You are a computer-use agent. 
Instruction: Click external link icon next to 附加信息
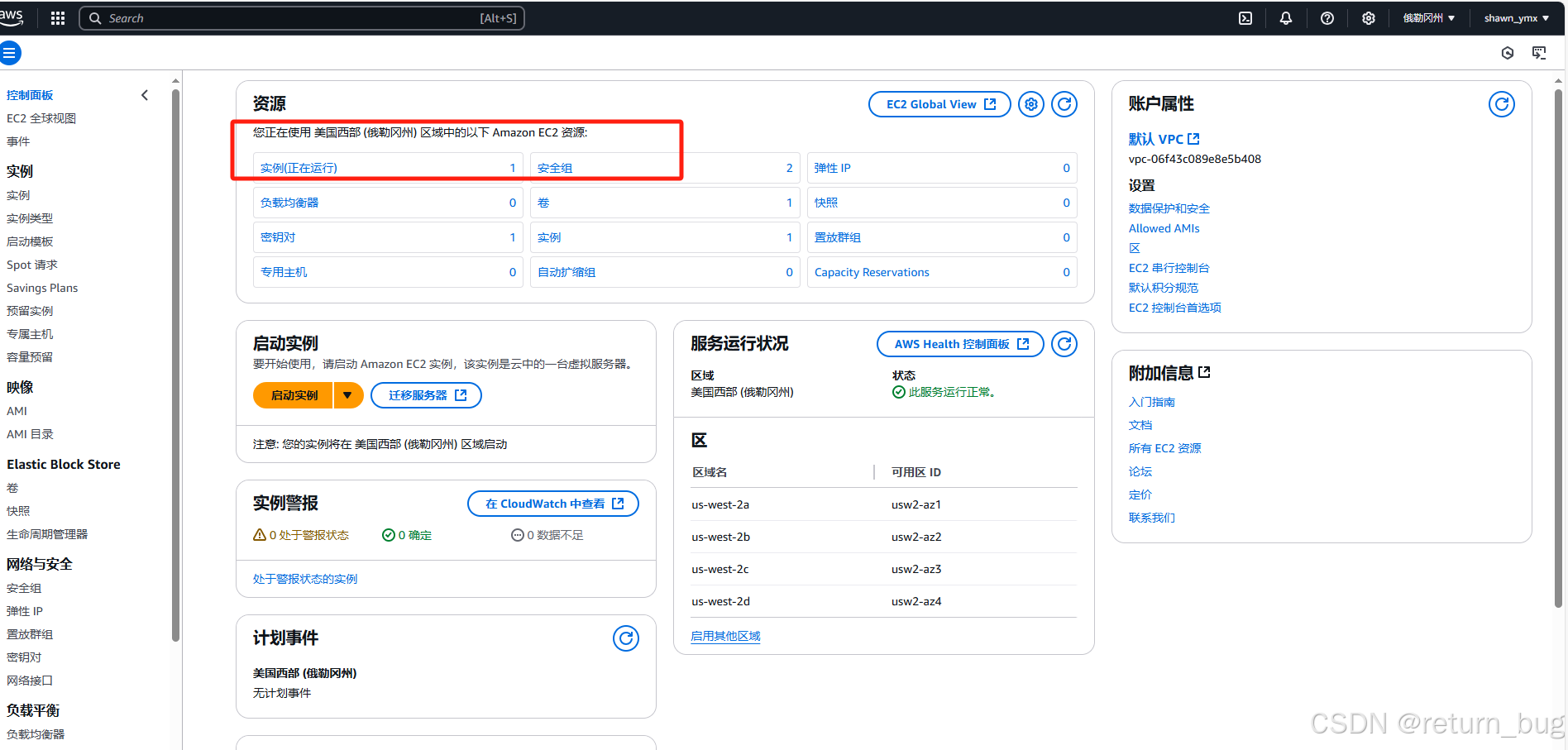point(1204,372)
